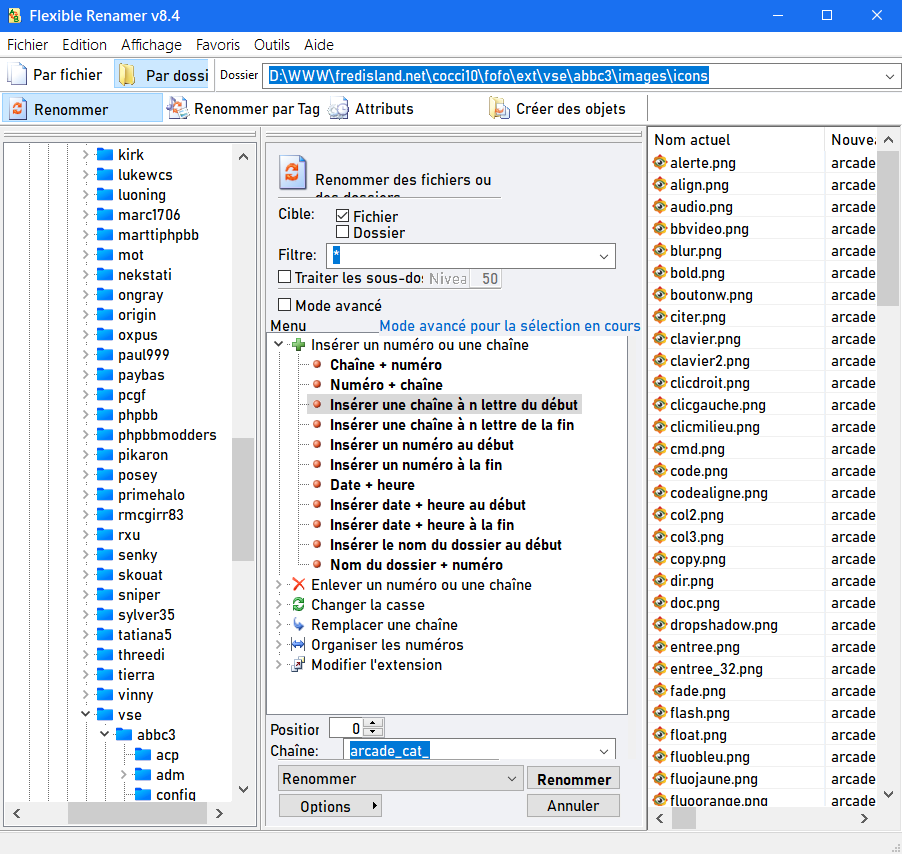This screenshot has height=854, width=902.
Task: Click the red X Enlever icon
Action: point(298,585)
